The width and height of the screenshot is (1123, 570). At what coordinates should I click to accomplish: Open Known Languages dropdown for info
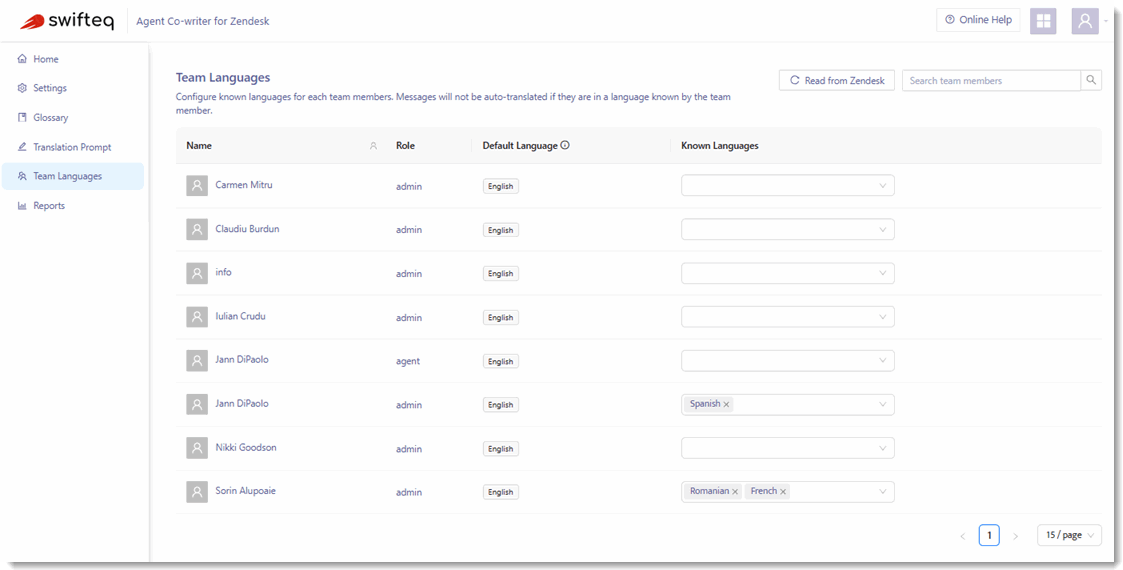(x=788, y=273)
